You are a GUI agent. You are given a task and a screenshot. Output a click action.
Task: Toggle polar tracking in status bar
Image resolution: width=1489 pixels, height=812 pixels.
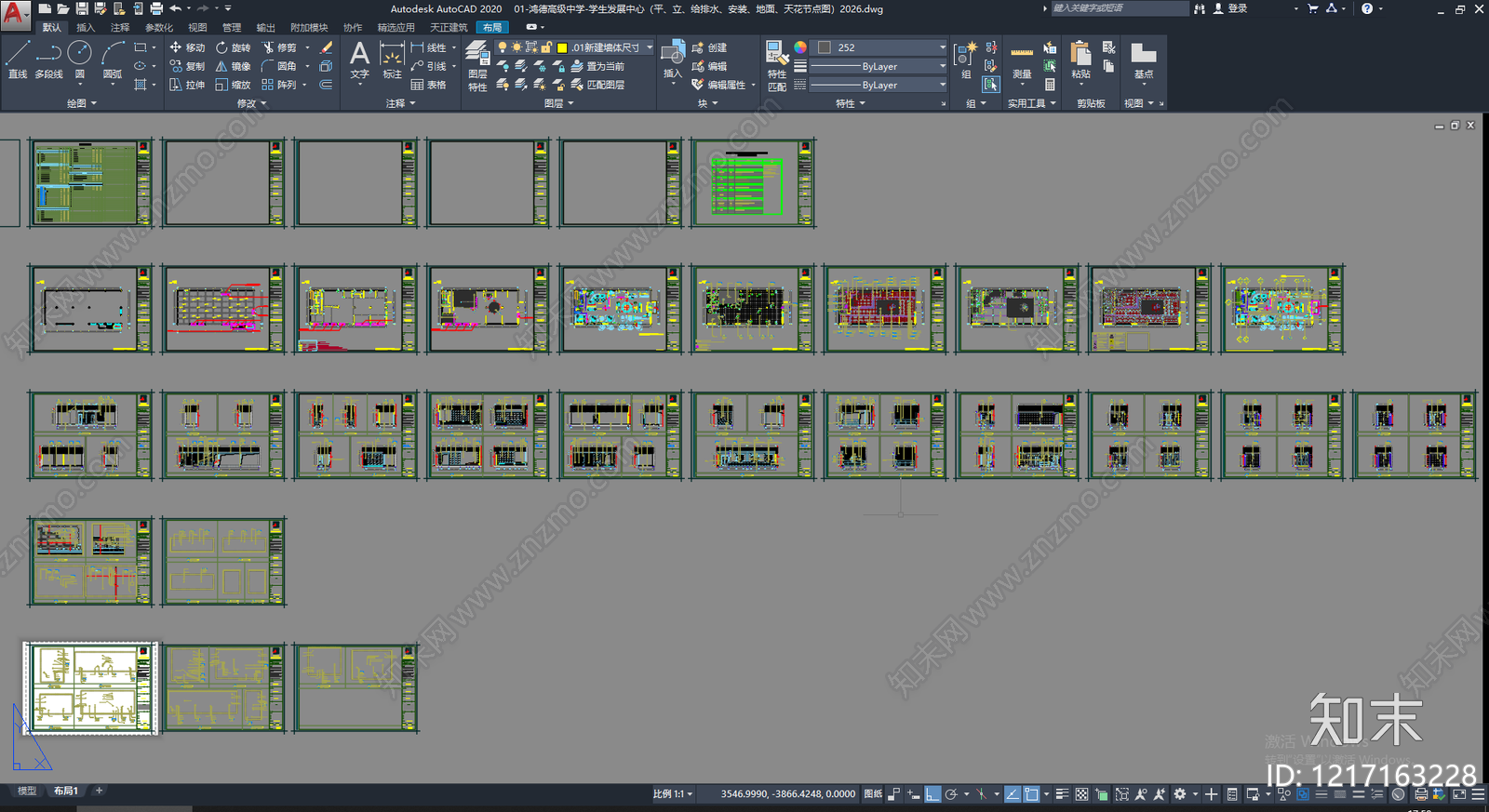pos(951,794)
